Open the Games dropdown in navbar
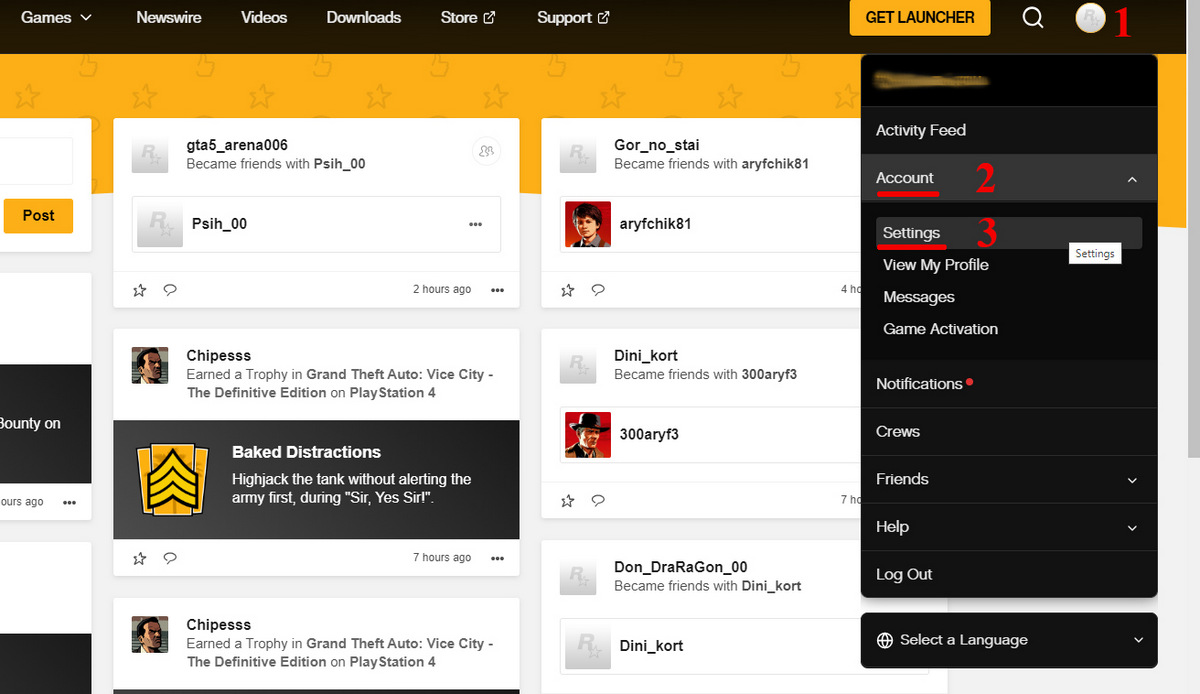 [56, 18]
